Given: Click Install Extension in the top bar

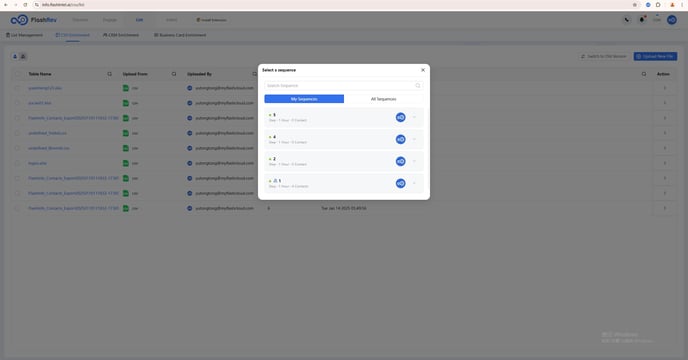Looking at the screenshot, I should click(211, 20).
